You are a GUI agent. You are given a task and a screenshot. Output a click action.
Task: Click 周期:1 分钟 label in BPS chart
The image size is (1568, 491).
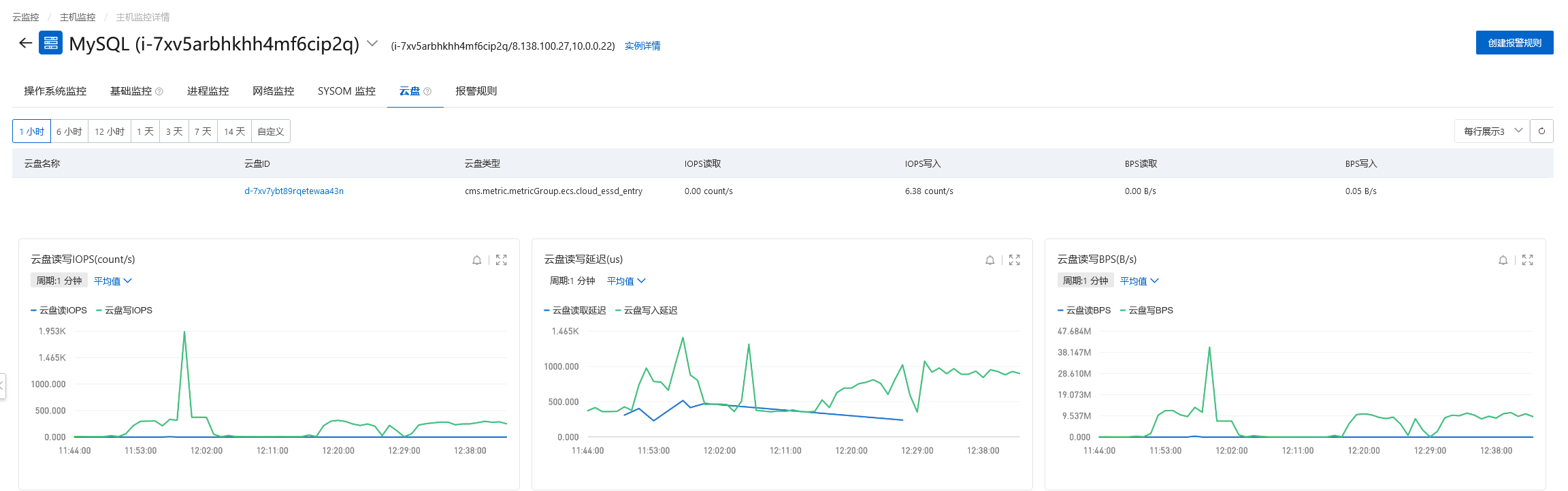pyautogui.click(x=1085, y=281)
